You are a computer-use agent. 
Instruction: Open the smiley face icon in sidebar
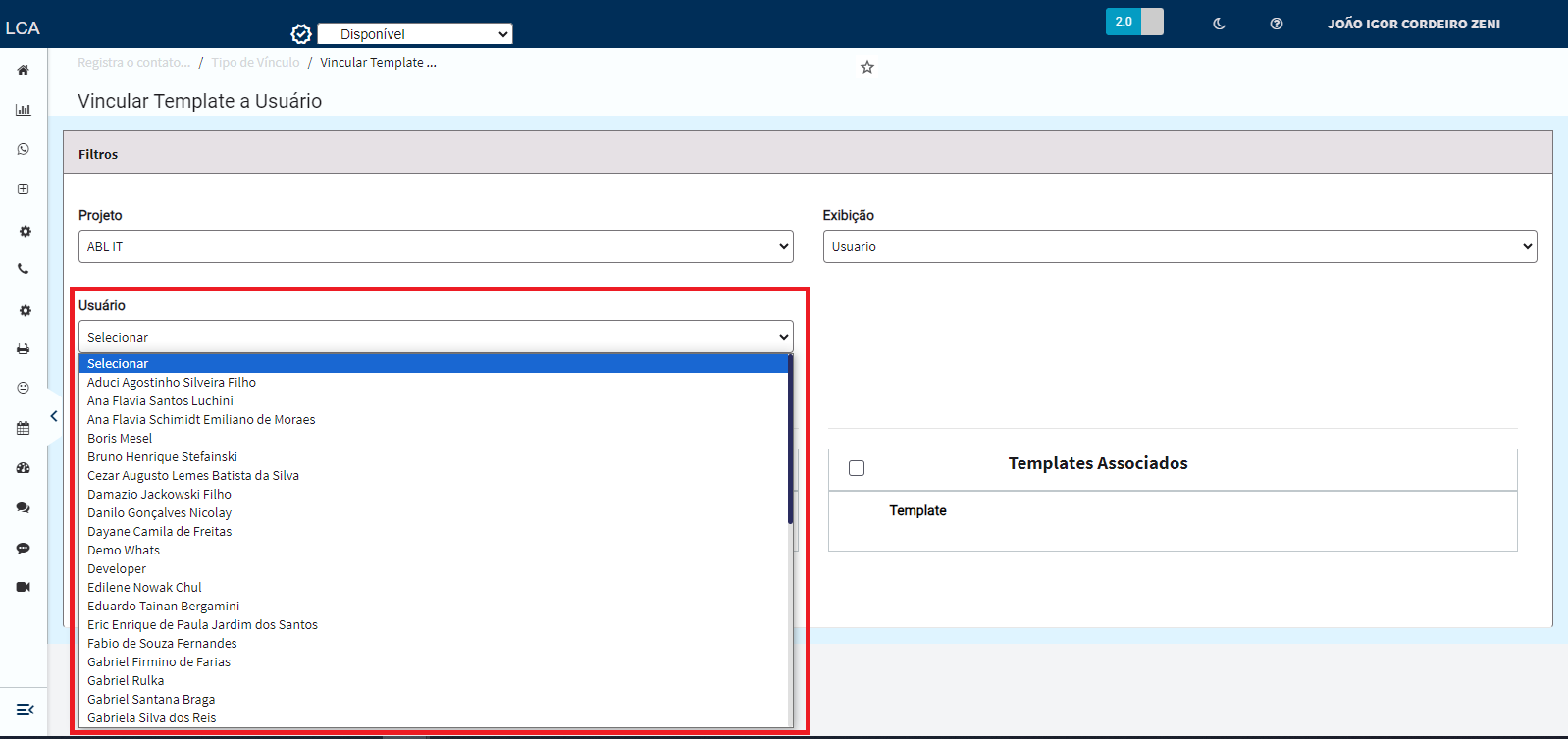pos(23,388)
